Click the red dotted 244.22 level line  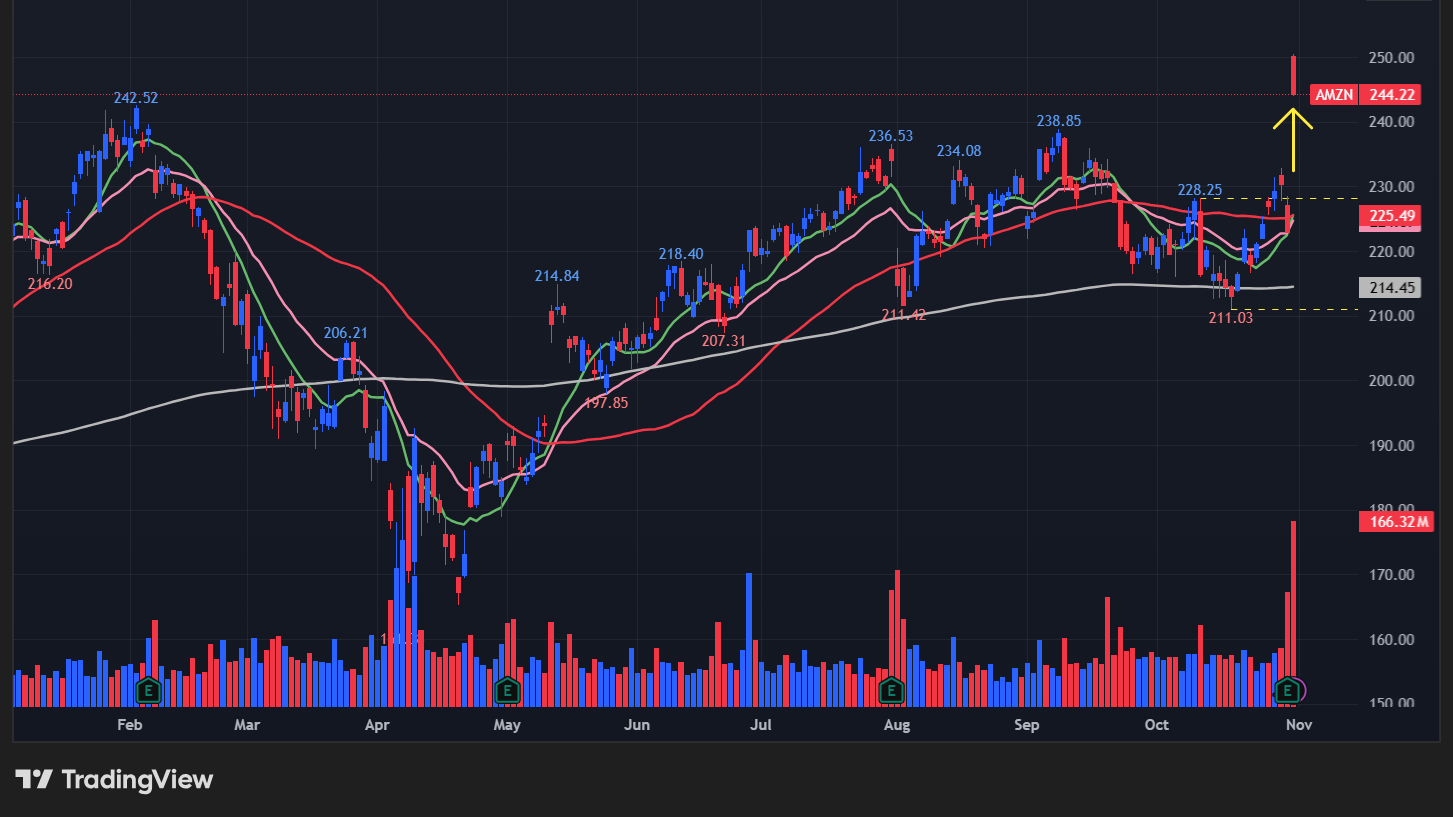point(700,95)
